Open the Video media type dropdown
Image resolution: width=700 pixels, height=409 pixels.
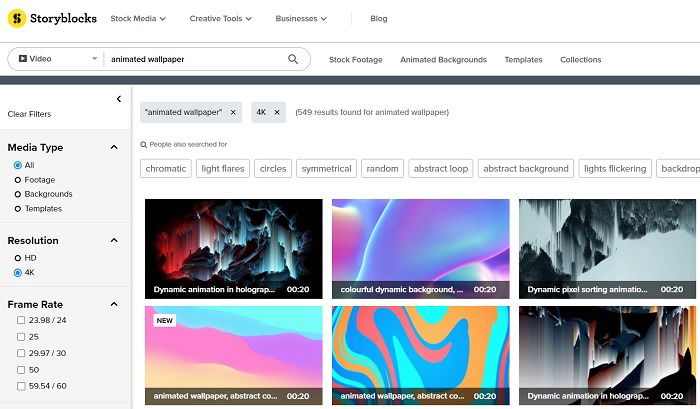pos(57,59)
